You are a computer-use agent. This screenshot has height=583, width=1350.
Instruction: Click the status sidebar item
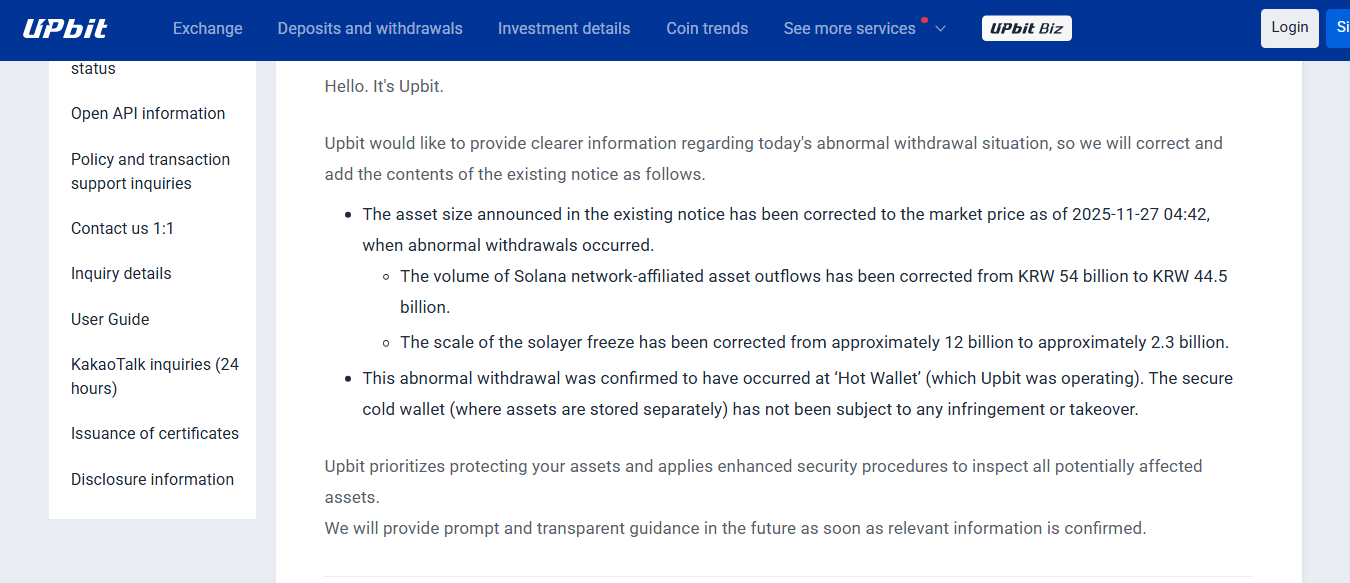point(93,69)
